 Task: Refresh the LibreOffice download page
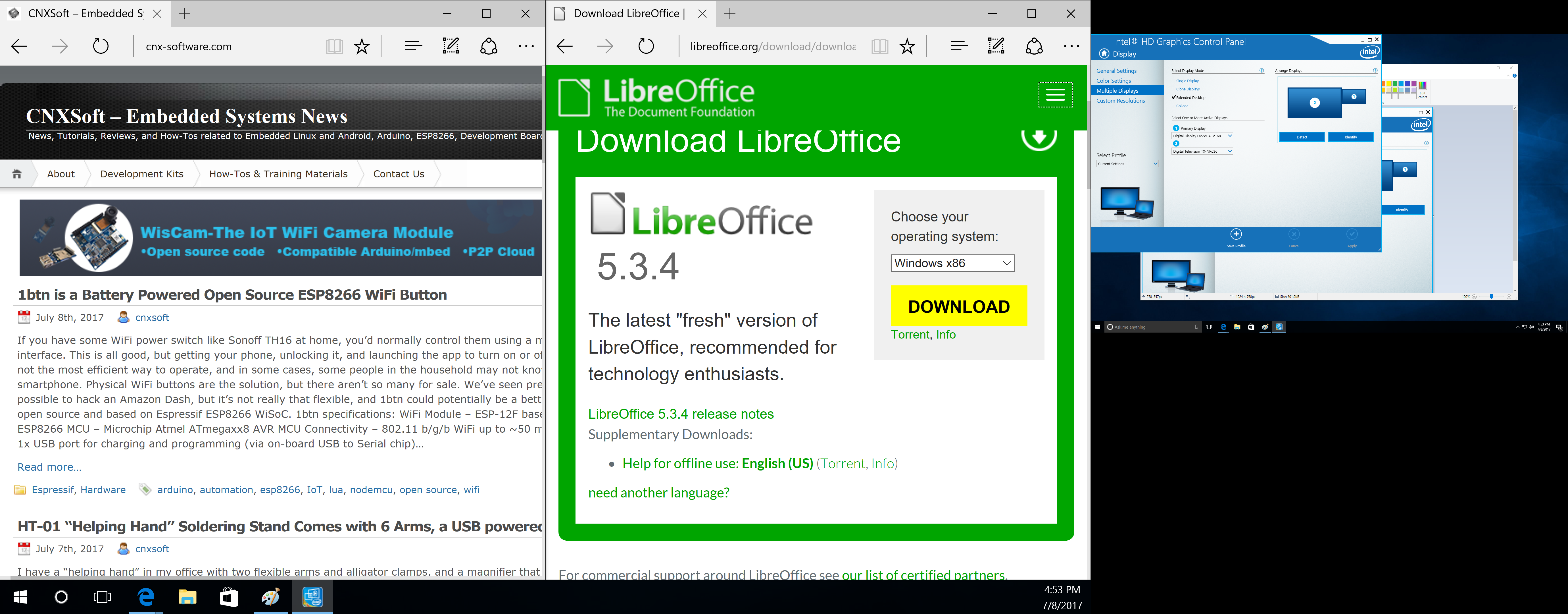tap(646, 46)
